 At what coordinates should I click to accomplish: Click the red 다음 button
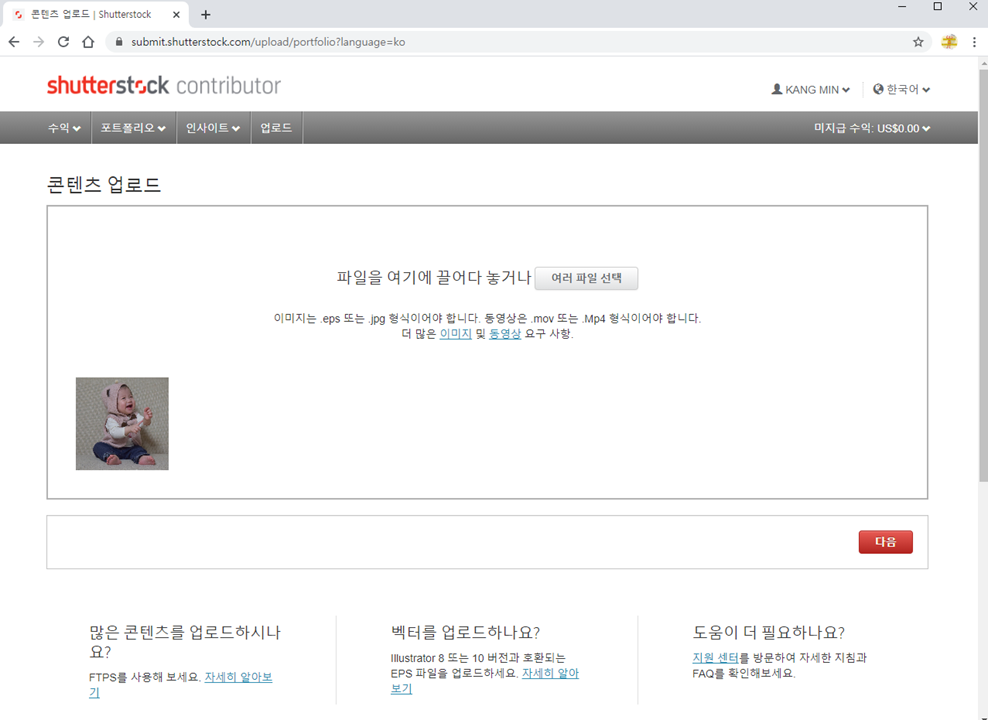(885, 542)
